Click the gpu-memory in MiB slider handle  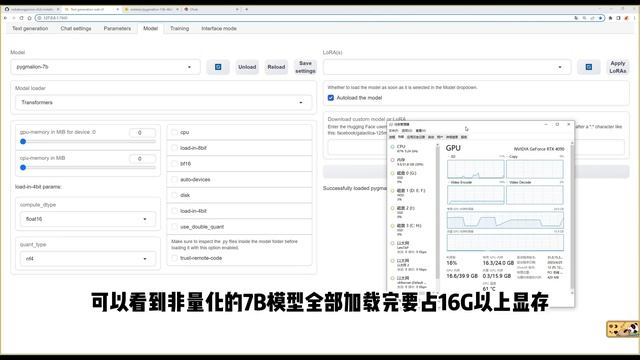(23, 142)
